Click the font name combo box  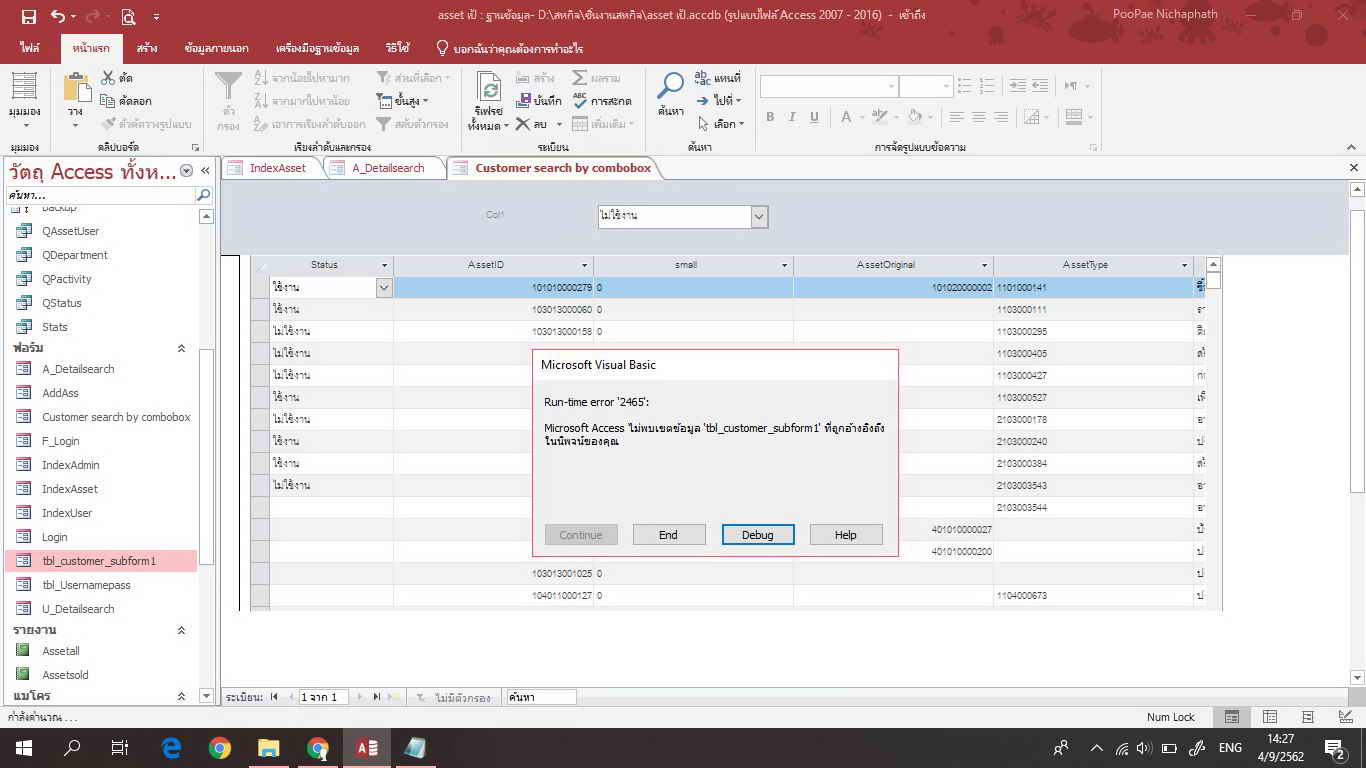pos(828,86)
